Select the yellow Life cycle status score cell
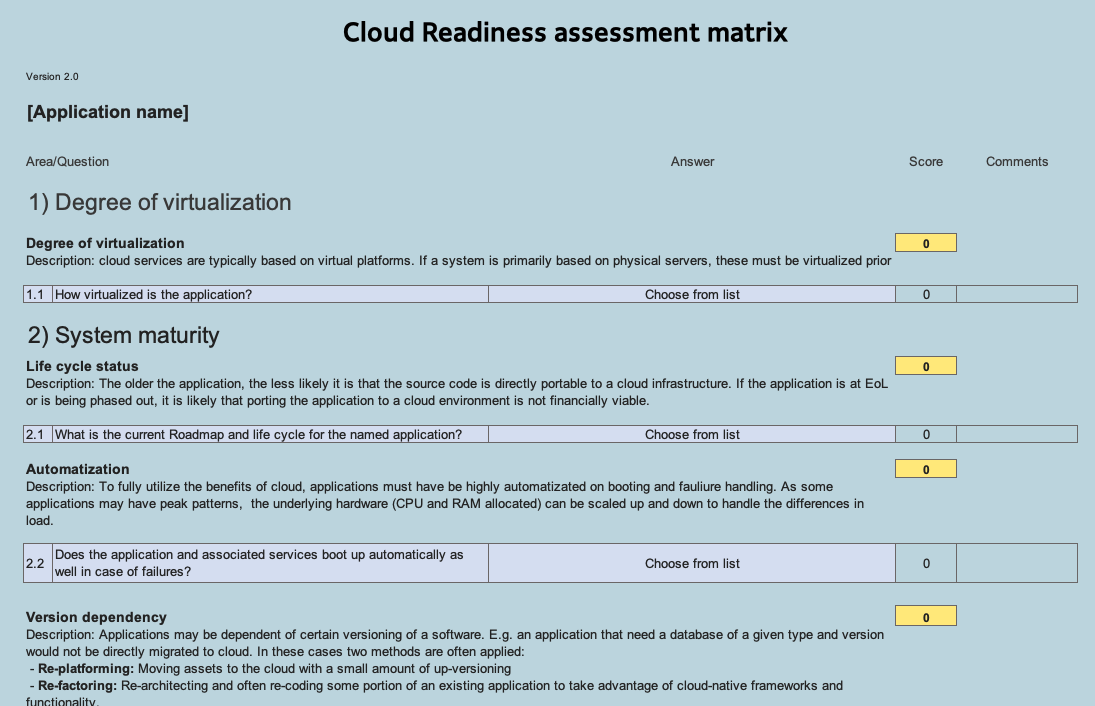 pos(925,366)
